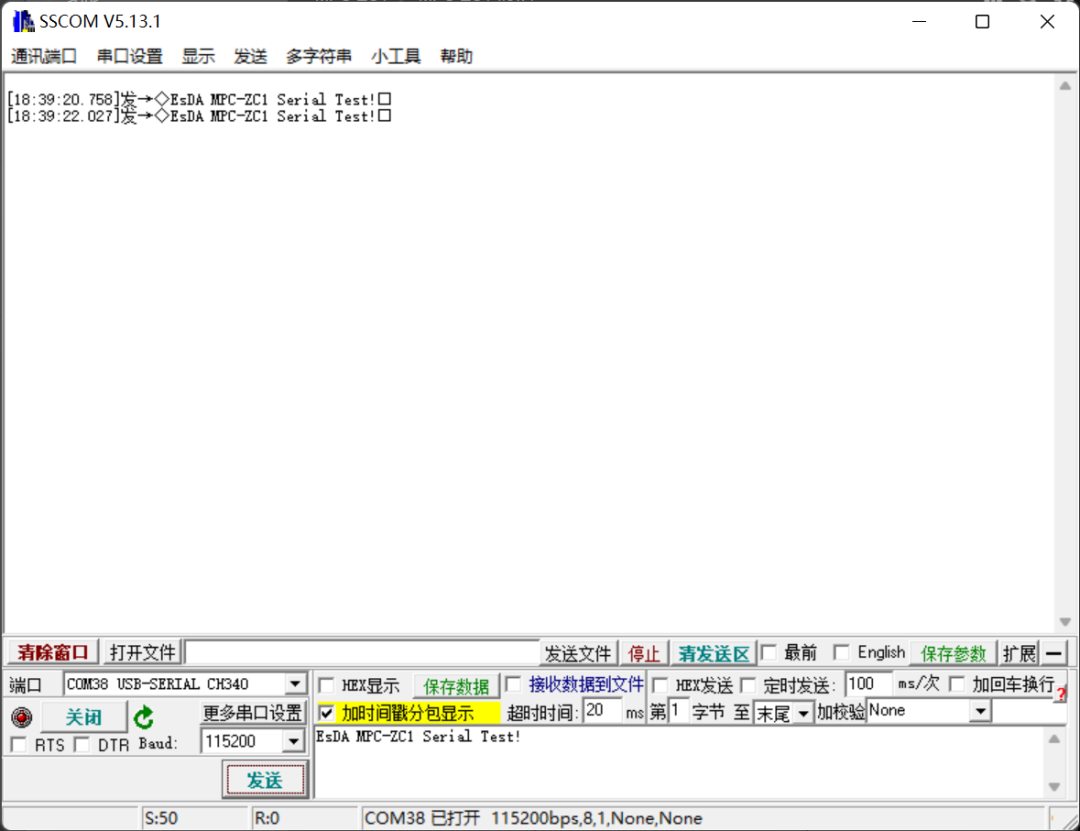Click the 停止 stop button
Viewport: 1080px width, 831px height.
pyautogui.click(x=645, y=652)
